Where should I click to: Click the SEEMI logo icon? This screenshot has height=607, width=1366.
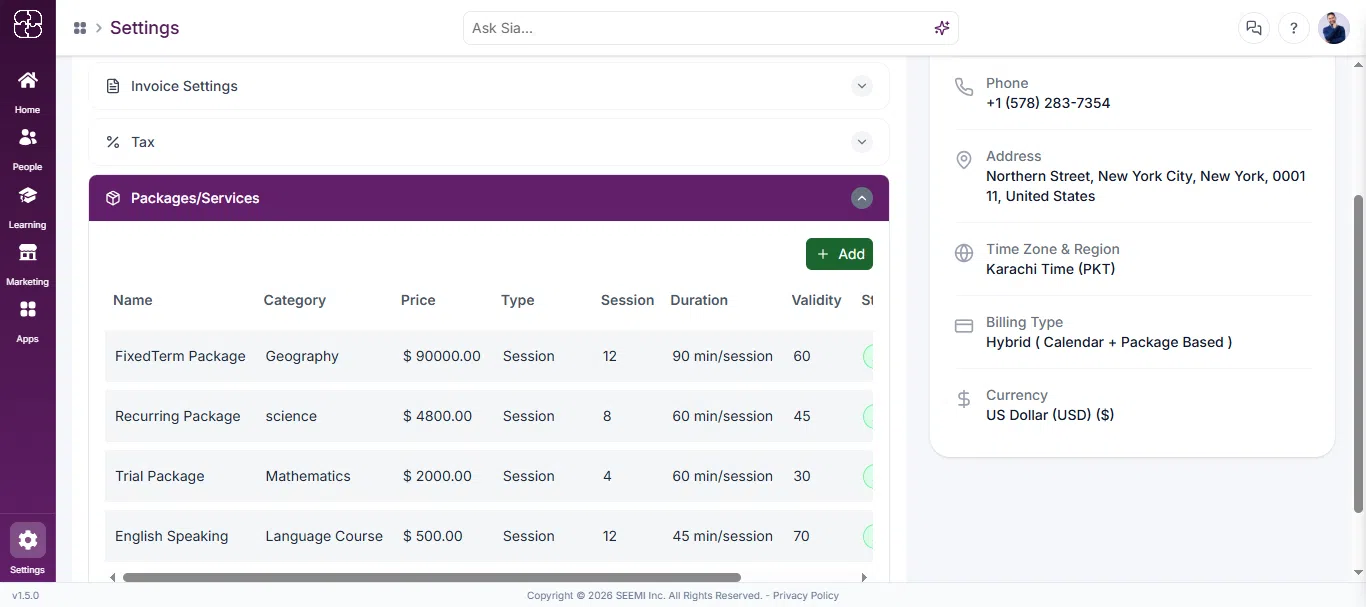pos(28,24)
